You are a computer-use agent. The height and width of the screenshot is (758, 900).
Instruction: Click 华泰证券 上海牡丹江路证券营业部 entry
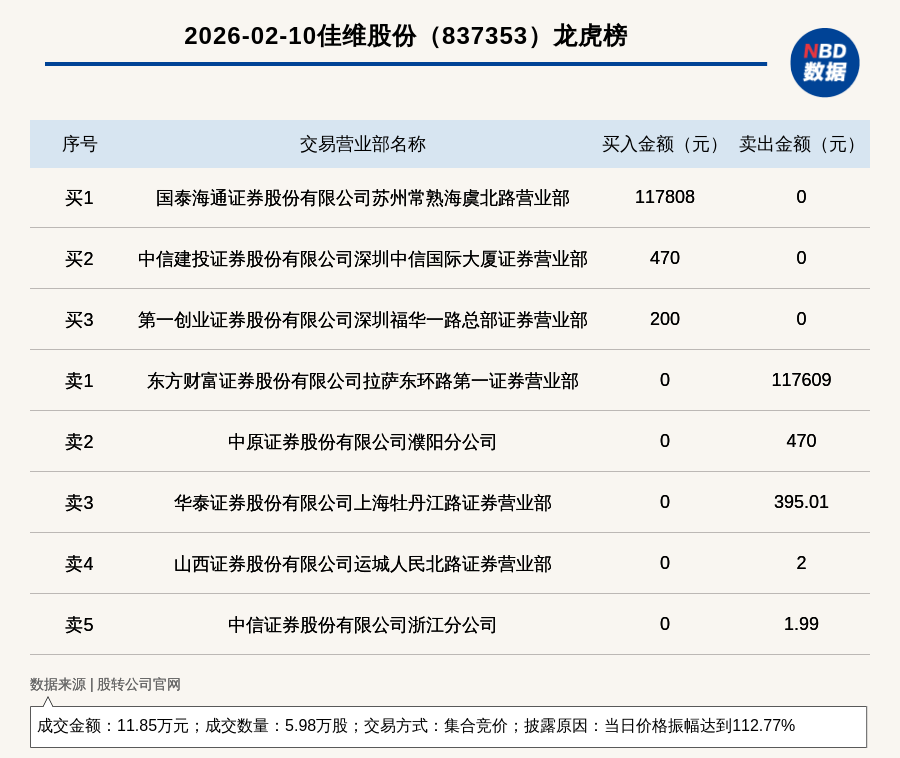[362, 503]
